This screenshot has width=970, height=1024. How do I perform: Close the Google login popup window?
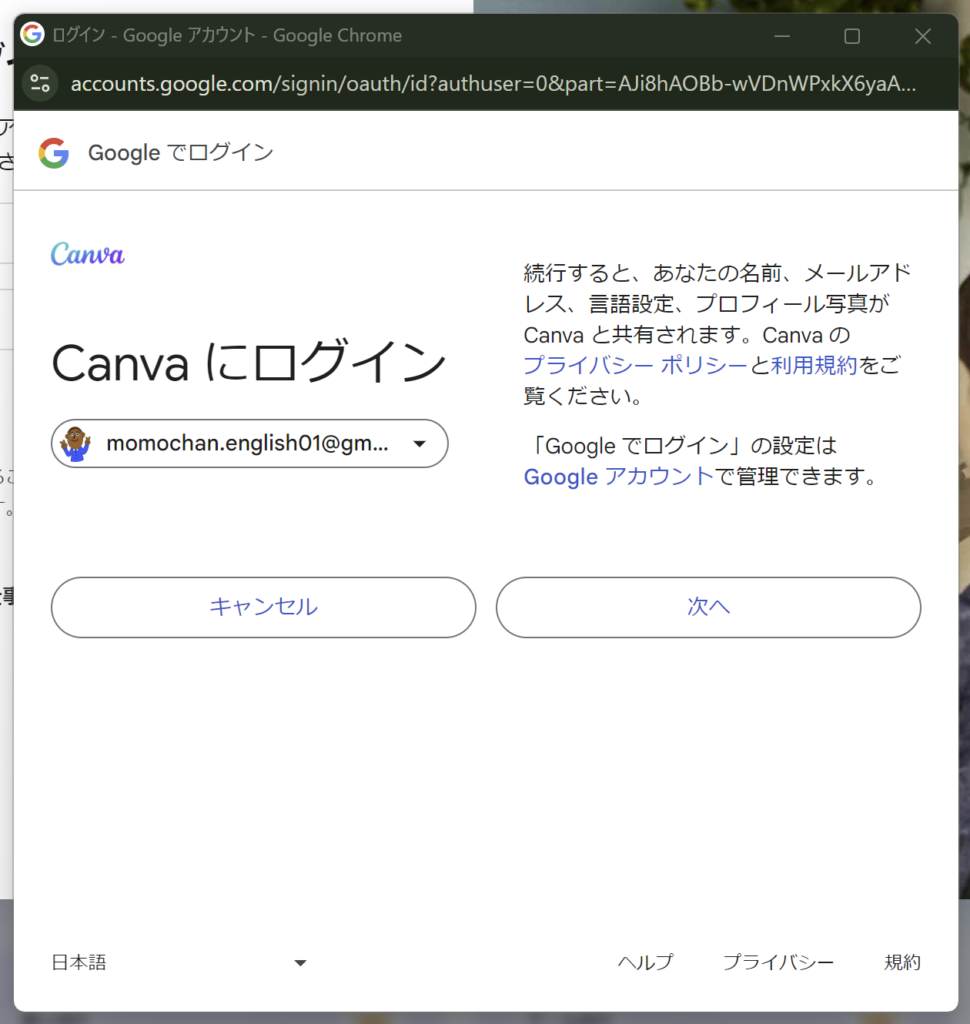tap(922, 36)
